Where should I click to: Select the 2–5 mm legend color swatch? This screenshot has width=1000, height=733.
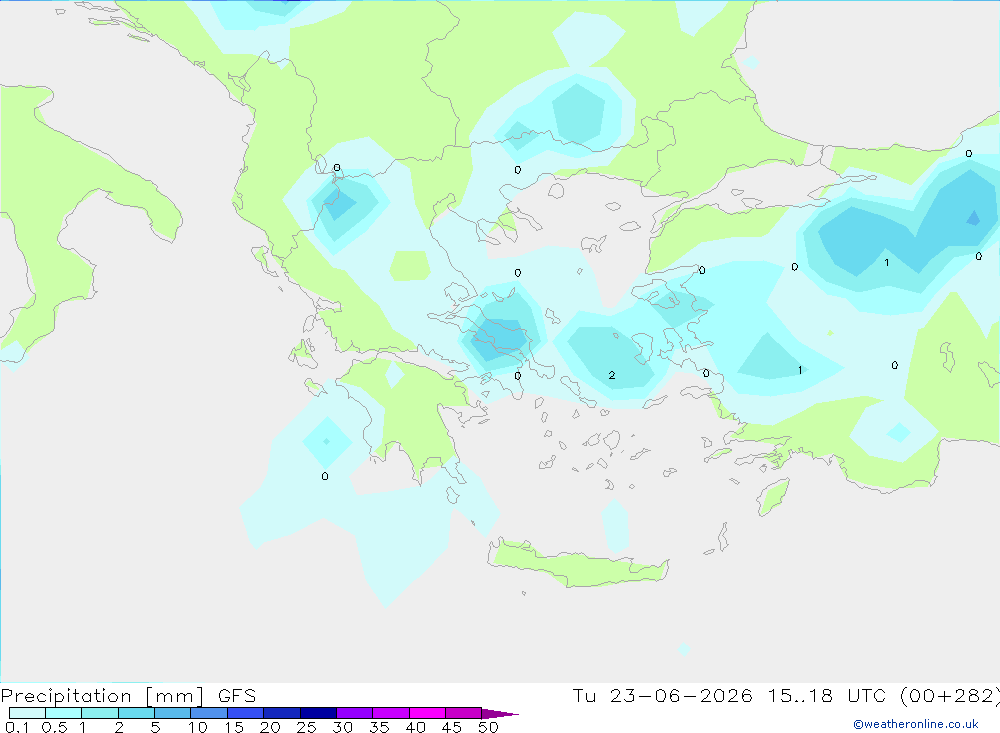point(136,713)
